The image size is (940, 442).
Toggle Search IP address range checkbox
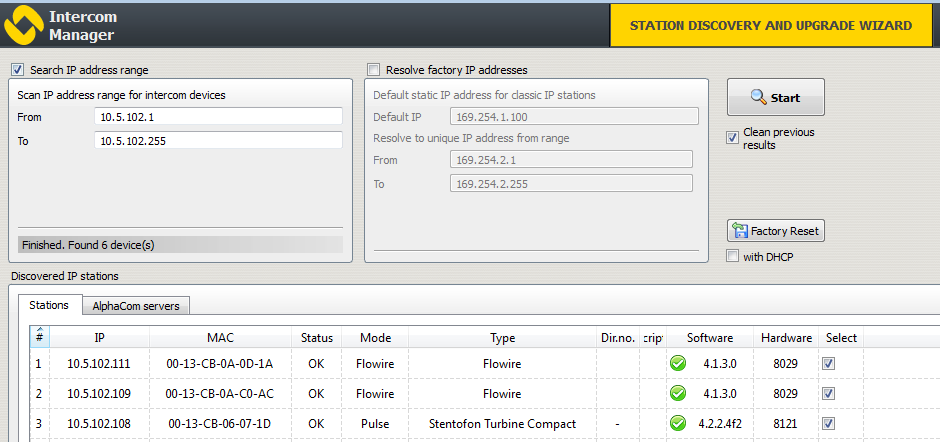17,70
